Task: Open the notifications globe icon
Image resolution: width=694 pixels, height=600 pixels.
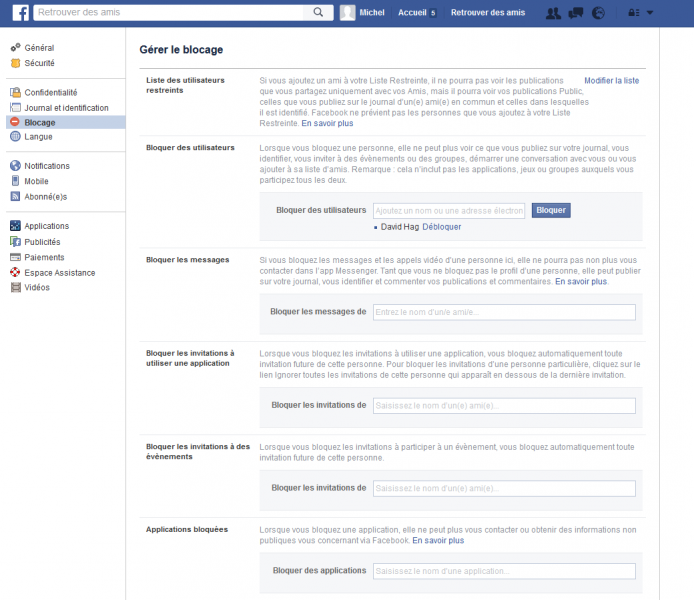Action: [x=598, y=13]
